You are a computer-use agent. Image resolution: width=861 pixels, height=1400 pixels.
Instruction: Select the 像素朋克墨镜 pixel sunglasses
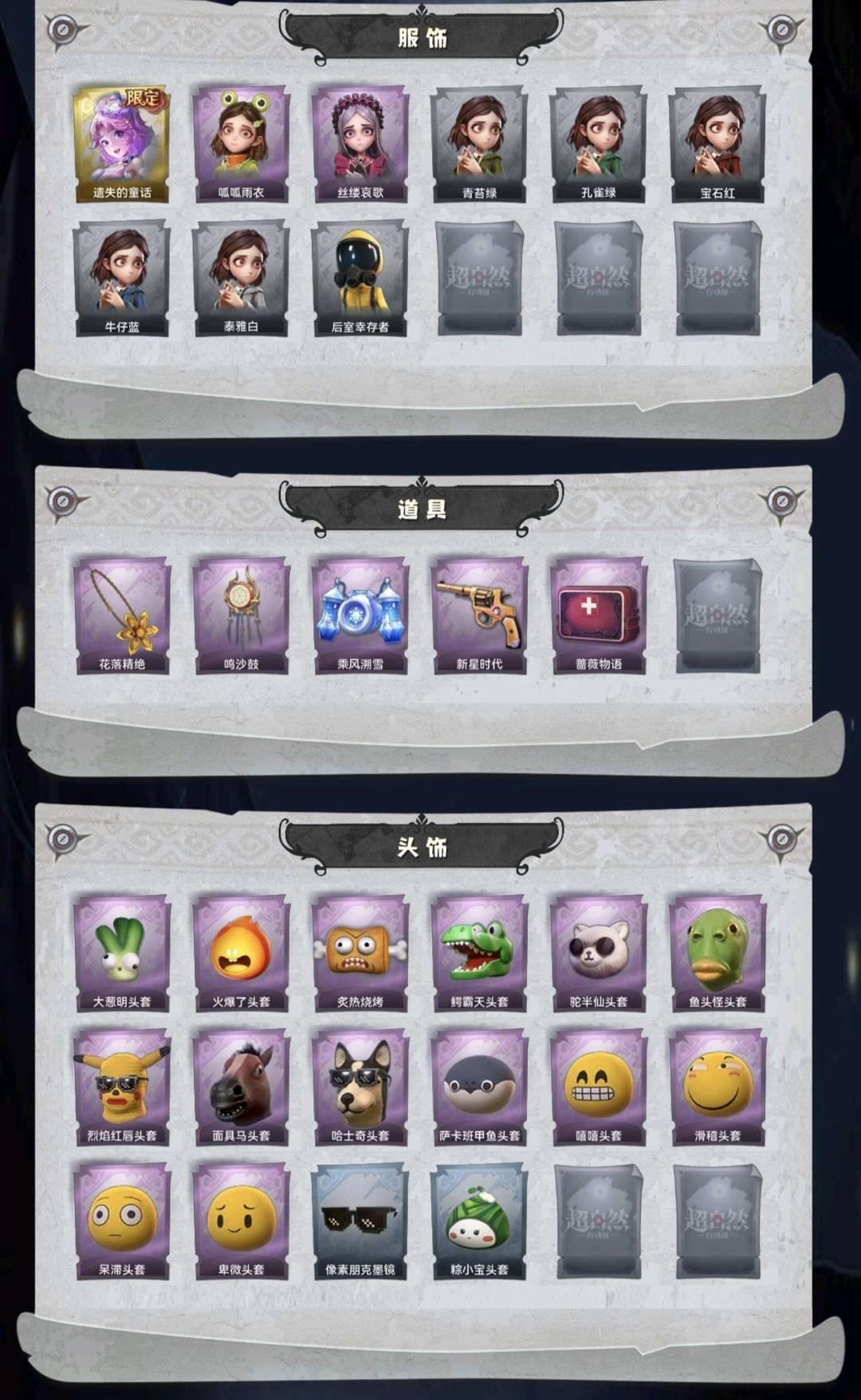360,1221
